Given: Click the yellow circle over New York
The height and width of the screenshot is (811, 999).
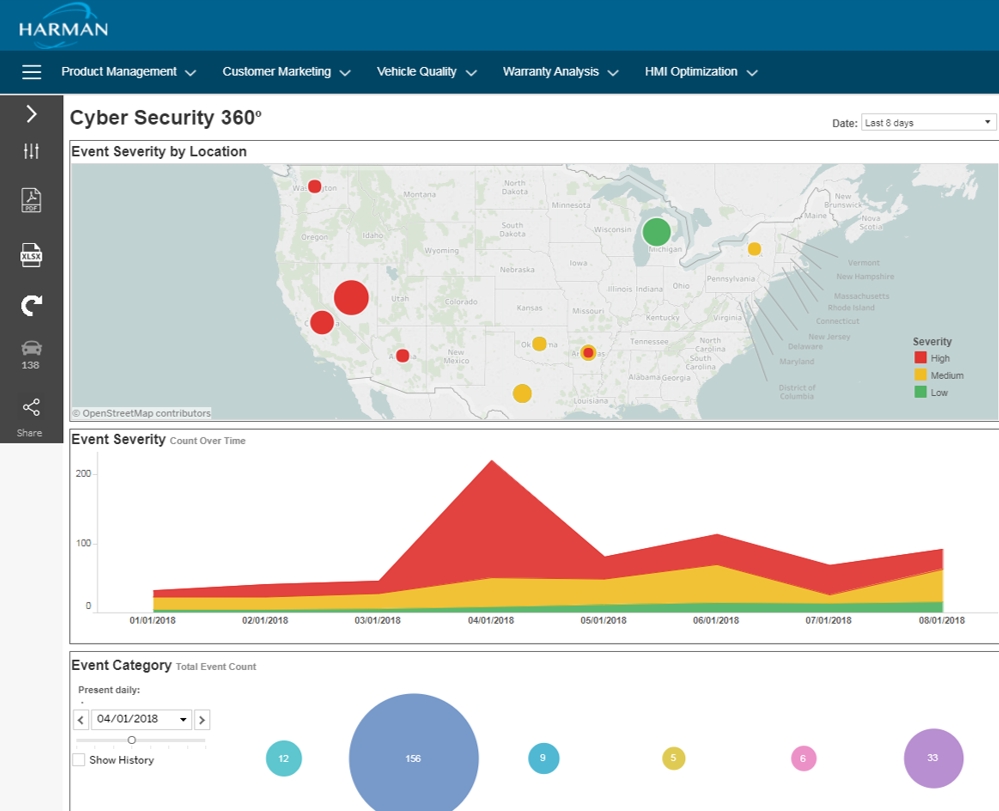Looking at the screenshot, I should [x=754, y=249].
